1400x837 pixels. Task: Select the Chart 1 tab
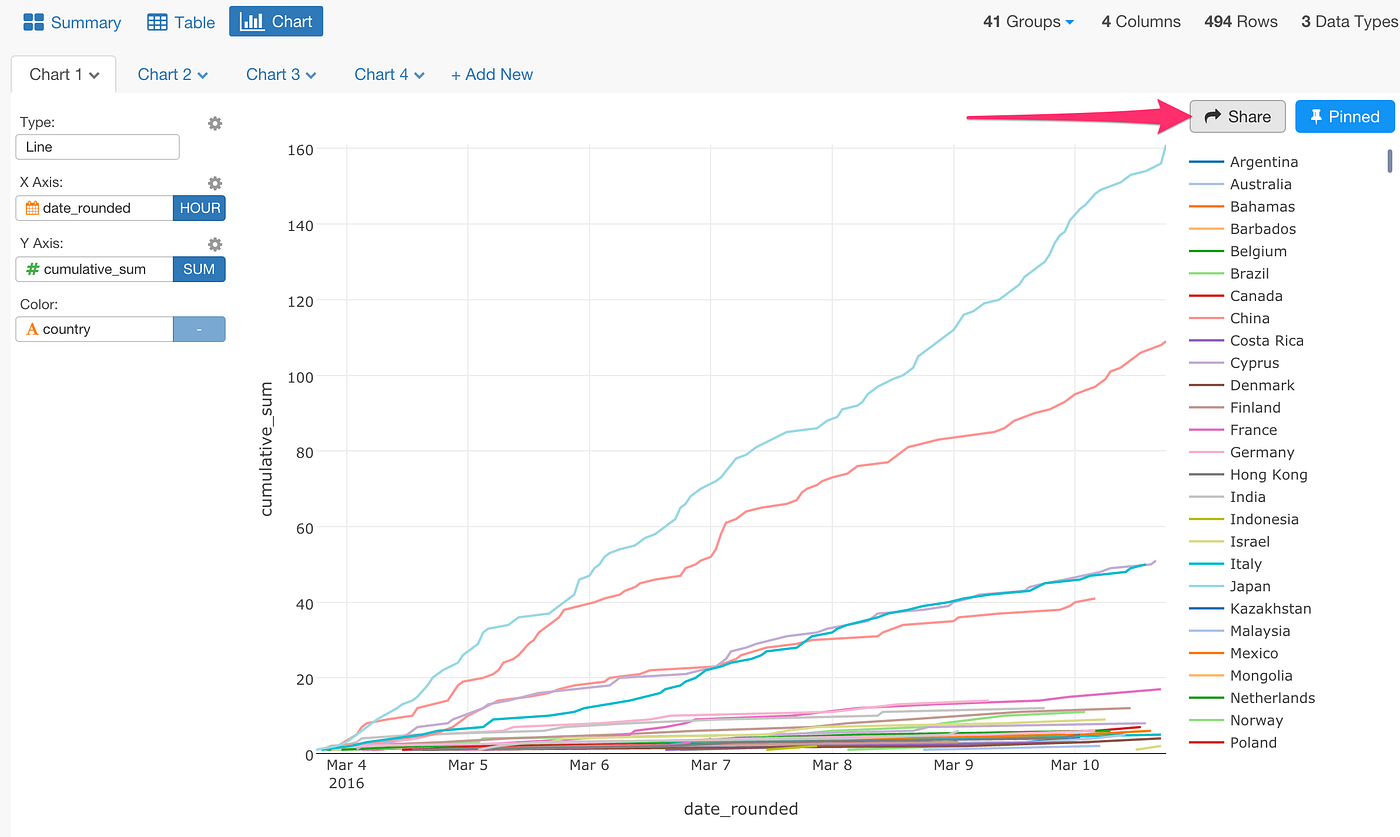pos(55,74)
